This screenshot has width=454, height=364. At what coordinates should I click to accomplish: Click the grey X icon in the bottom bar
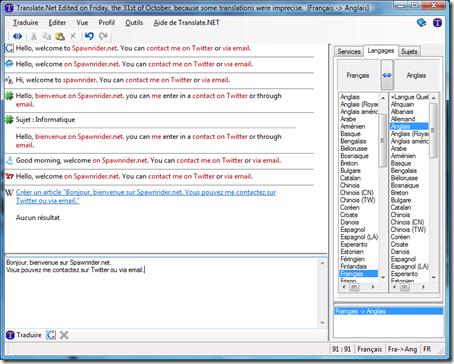[64, 335]
